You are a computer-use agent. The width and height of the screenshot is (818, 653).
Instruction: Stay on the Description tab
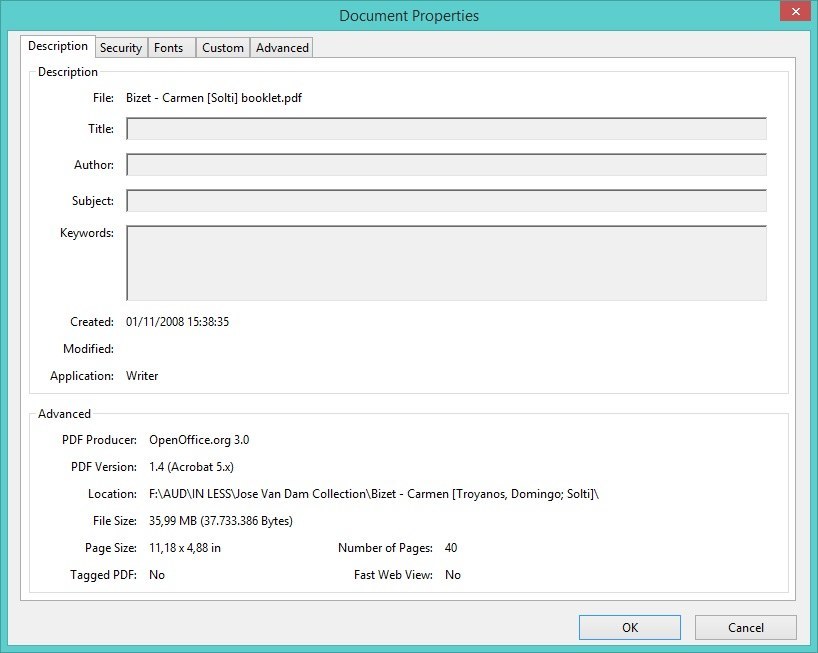57,46
